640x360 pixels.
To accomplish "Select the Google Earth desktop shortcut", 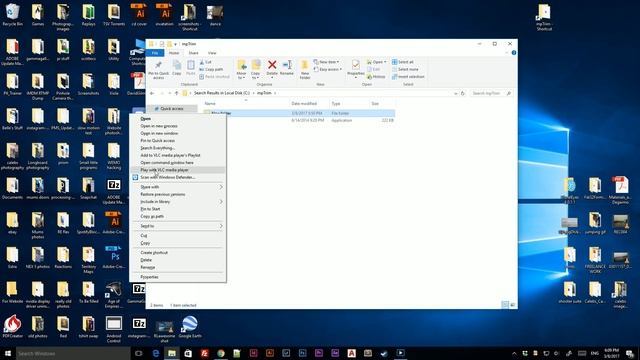I will 190,327.
